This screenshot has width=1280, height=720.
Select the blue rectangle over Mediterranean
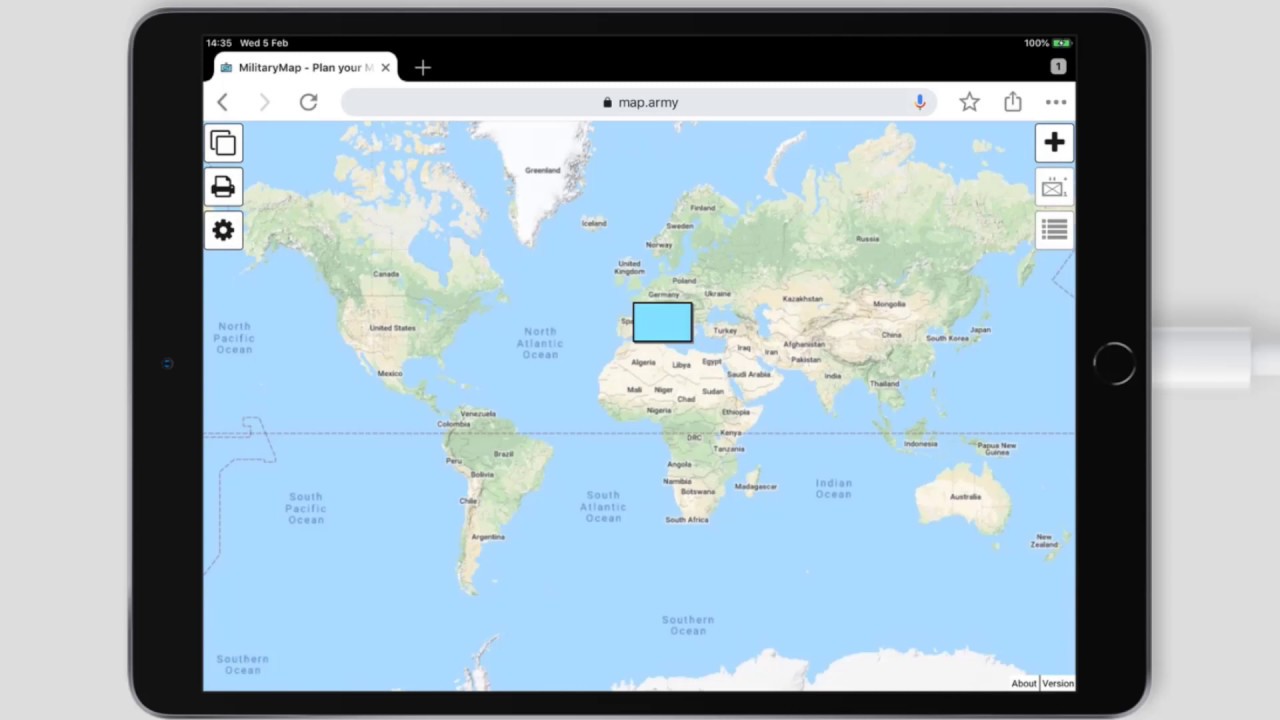point(662,322)
